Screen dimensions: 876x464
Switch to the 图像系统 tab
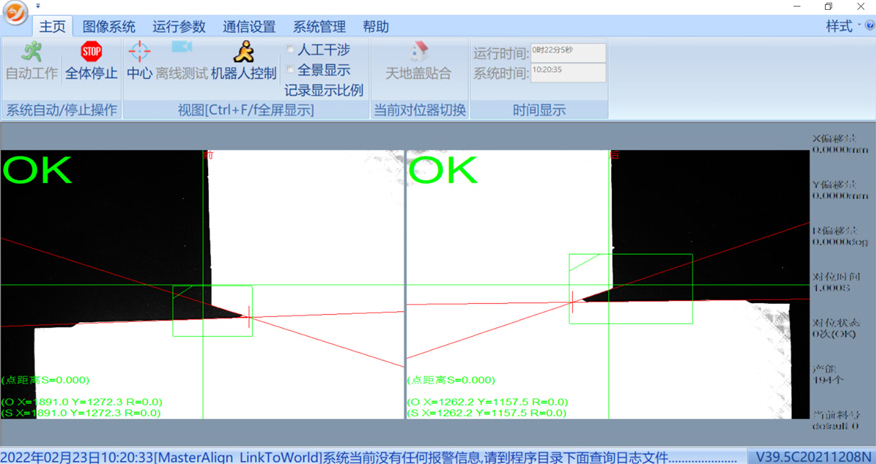click(108, 27)
